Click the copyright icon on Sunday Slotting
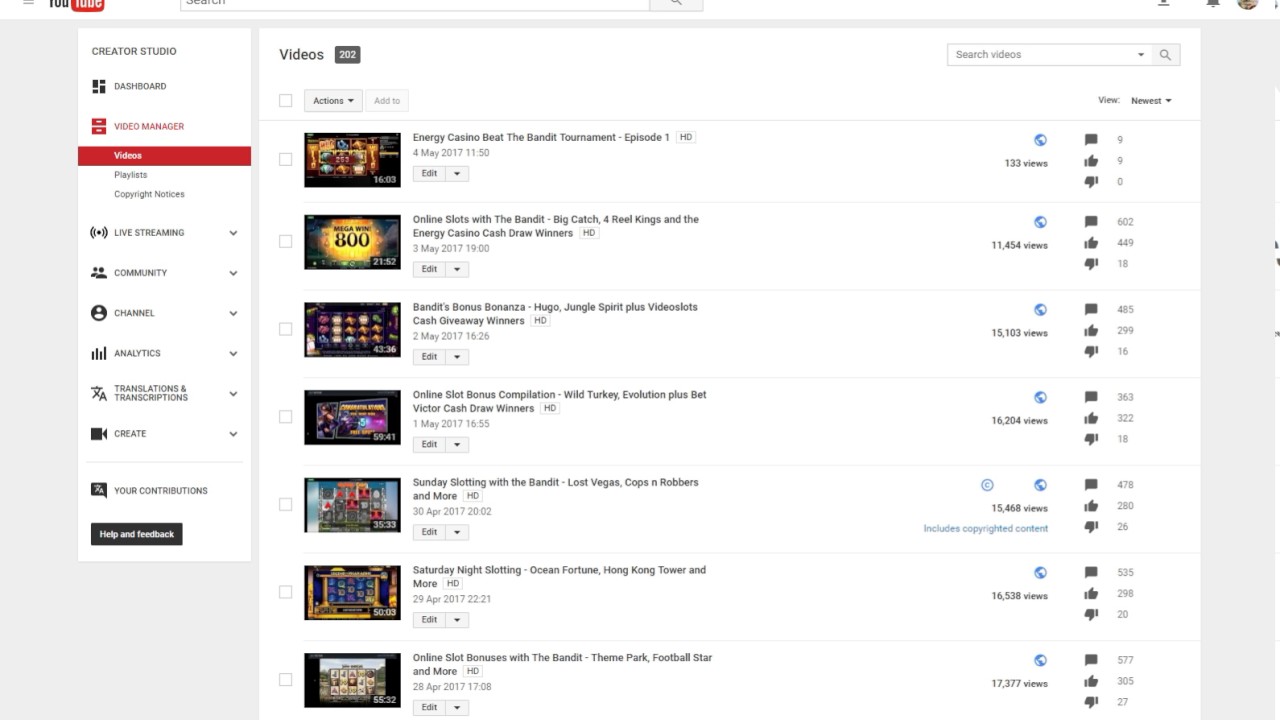The image size is (1280, 720). point(987,485)
